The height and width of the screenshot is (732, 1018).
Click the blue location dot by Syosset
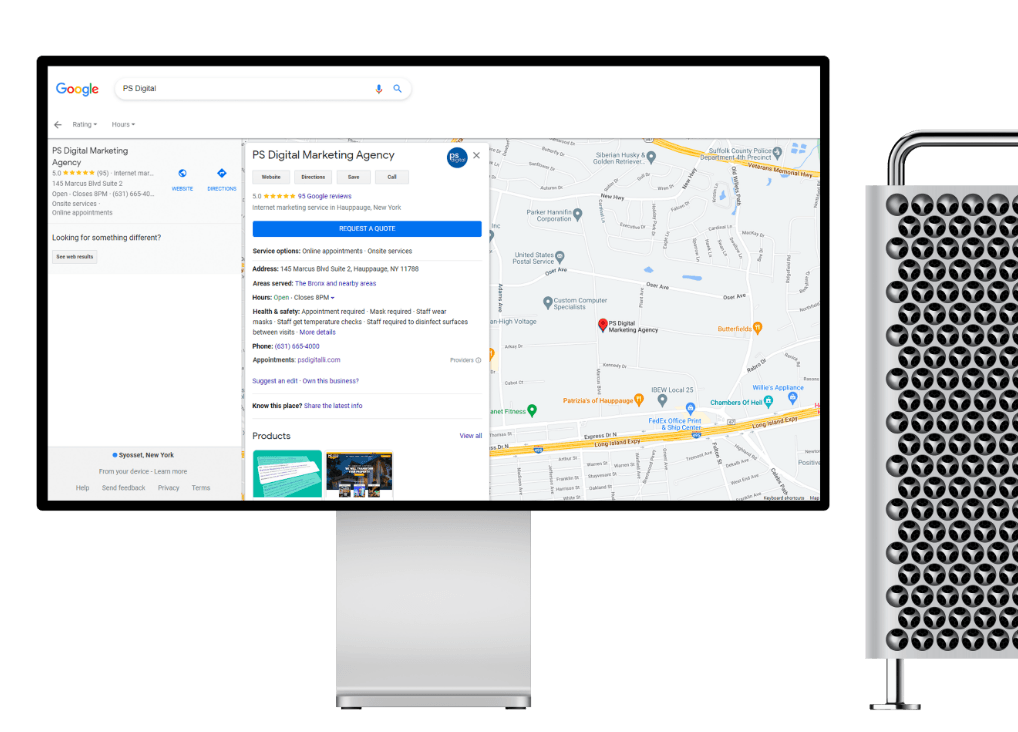[x=115, y=455]
